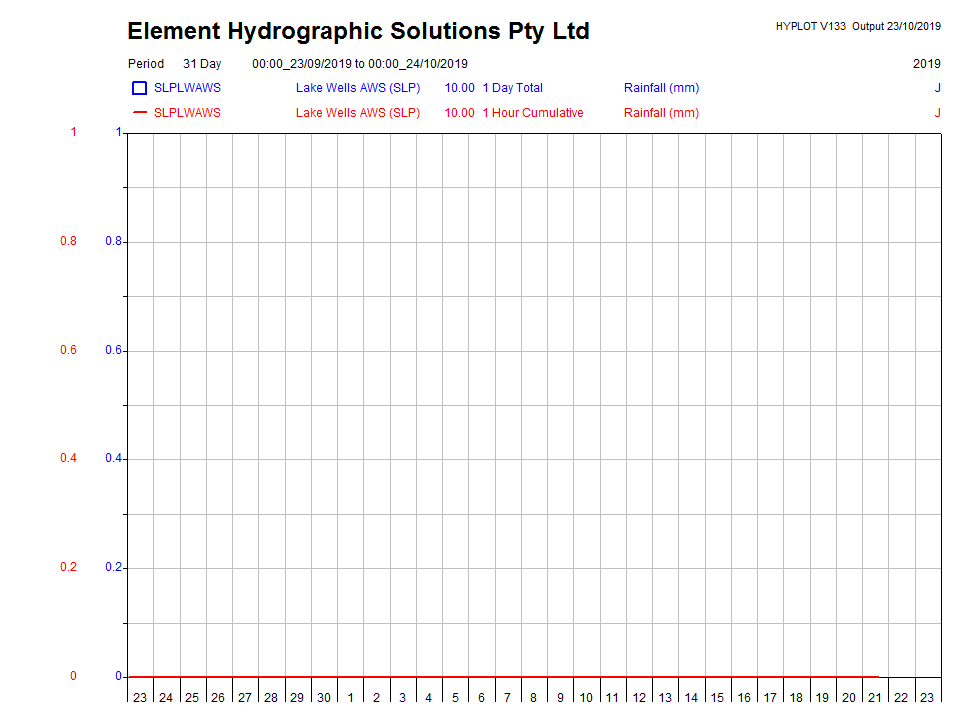The width and height of the screenshot is (968, 726).
Task: Select the '1 Day Total' series label
Action: [x=512, y=88]
